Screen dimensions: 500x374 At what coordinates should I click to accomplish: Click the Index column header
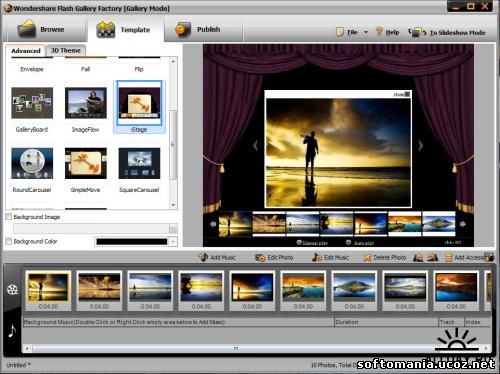coord(477,322)
